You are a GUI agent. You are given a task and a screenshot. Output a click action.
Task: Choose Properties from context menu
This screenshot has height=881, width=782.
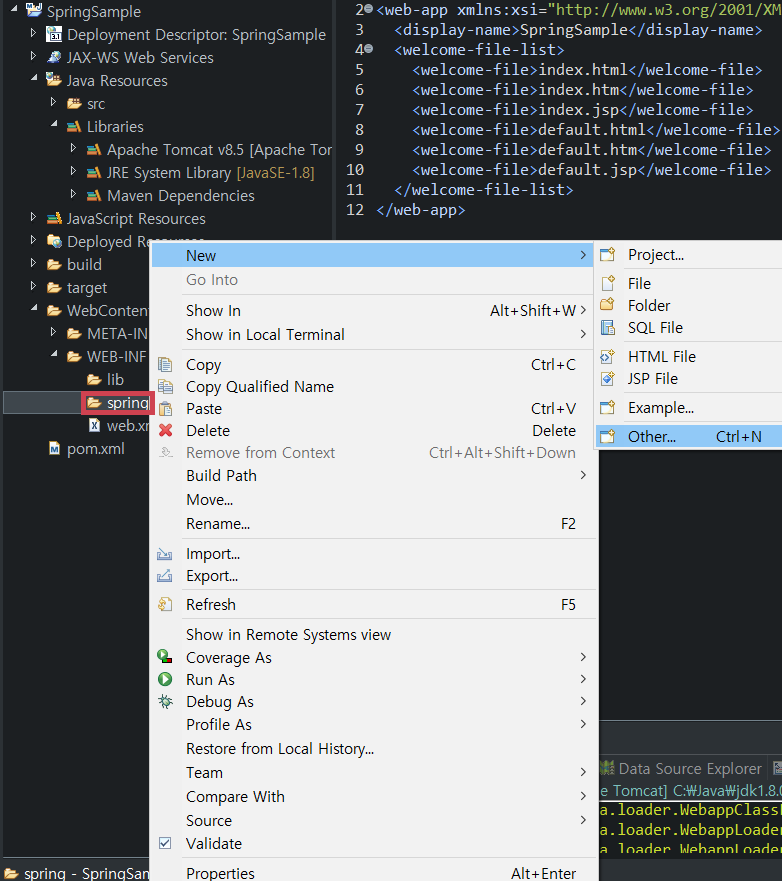374,872
